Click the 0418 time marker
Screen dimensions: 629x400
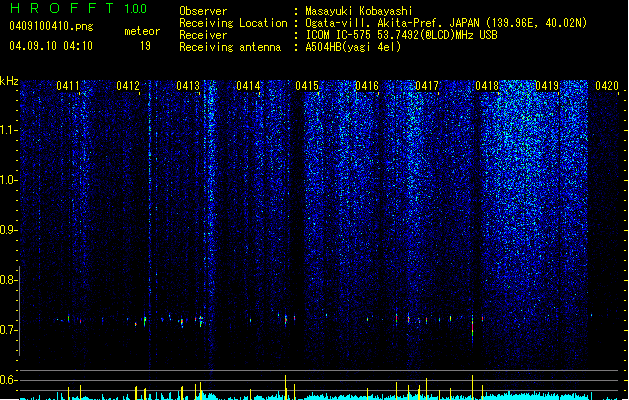pos(487,86)
